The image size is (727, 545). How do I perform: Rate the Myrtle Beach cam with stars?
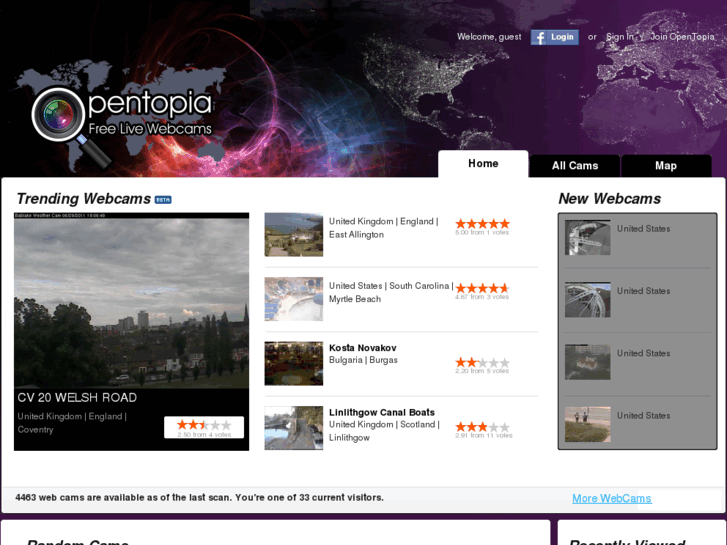482,289
